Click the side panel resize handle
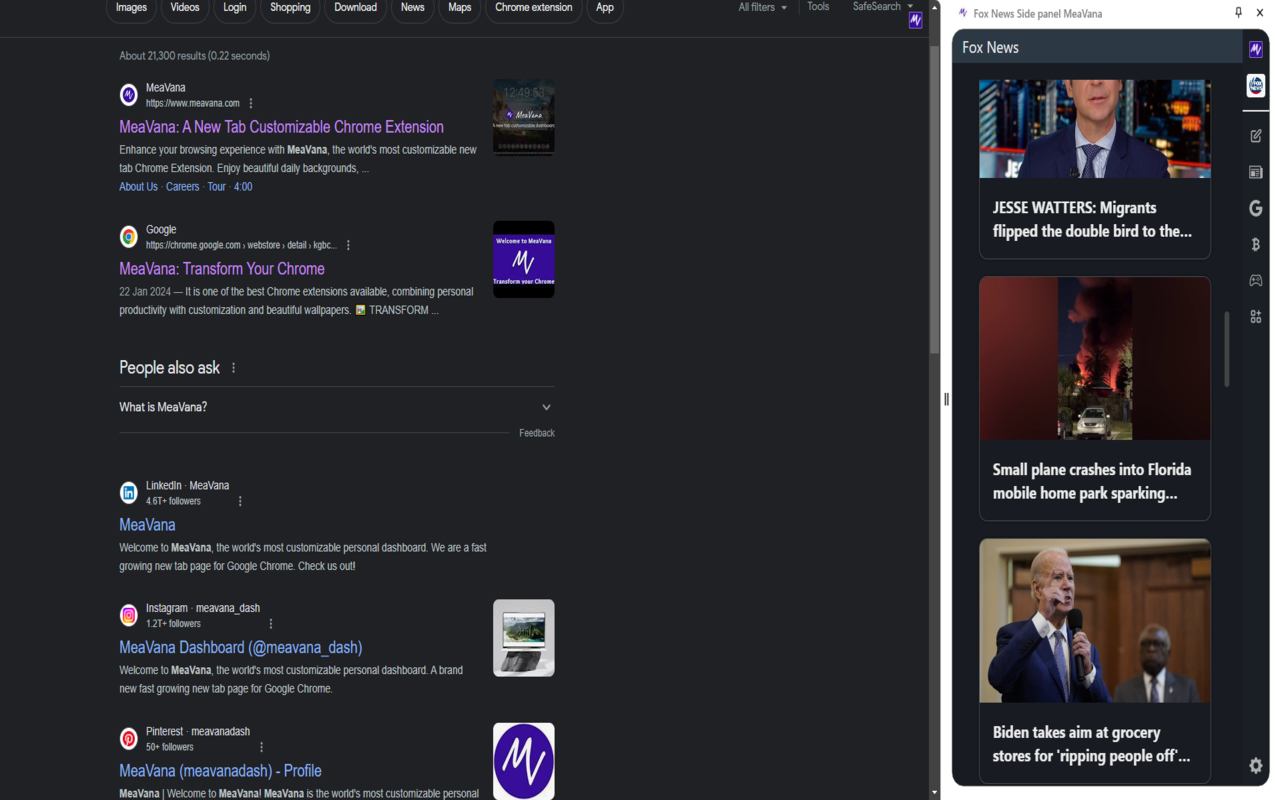Image resolution: width=1280 pixels, height=800 pixels. pos(946,399)
